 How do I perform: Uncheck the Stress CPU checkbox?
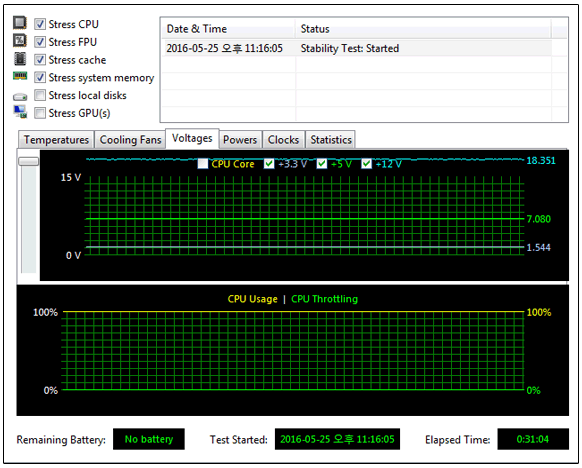[40, 24]
